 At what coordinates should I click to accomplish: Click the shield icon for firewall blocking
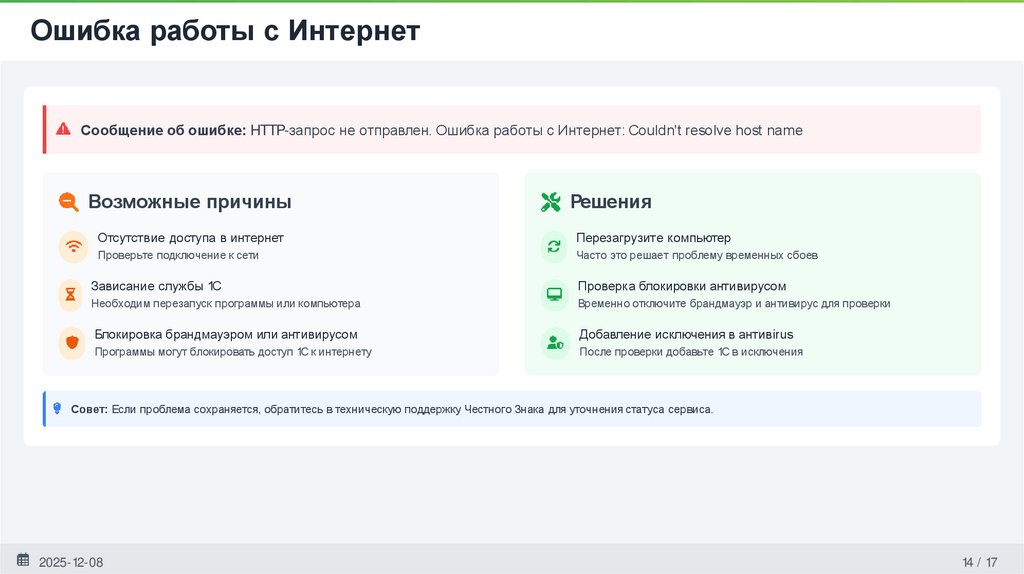[x=72, y=343]
